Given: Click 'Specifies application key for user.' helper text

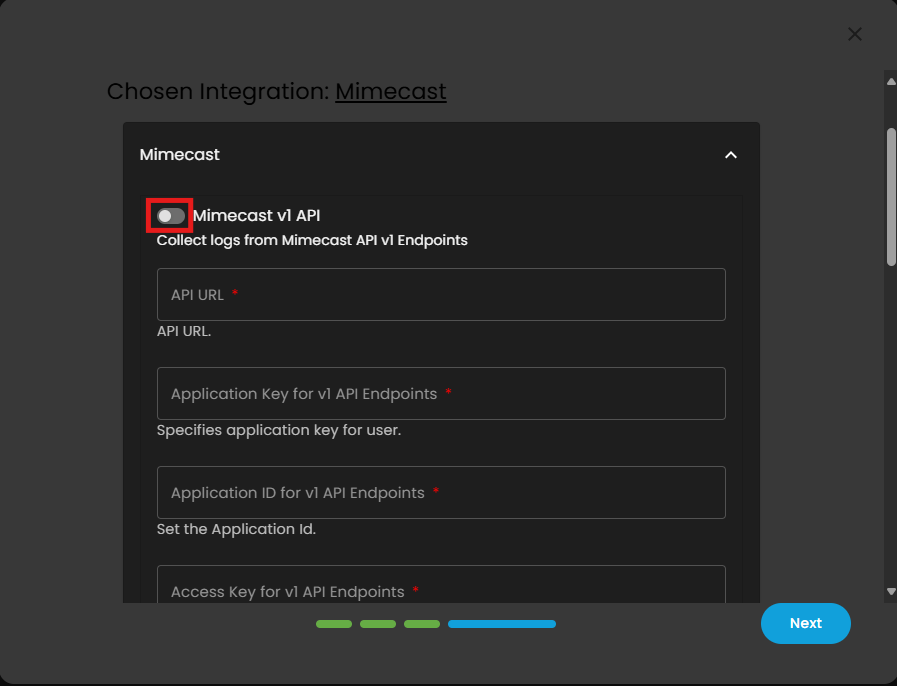Looking at the screenshot, I should coord(279,430).
